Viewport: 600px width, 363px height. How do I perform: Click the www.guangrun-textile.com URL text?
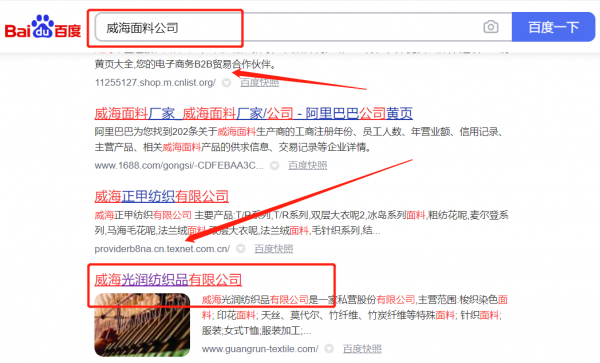point(260,349)
